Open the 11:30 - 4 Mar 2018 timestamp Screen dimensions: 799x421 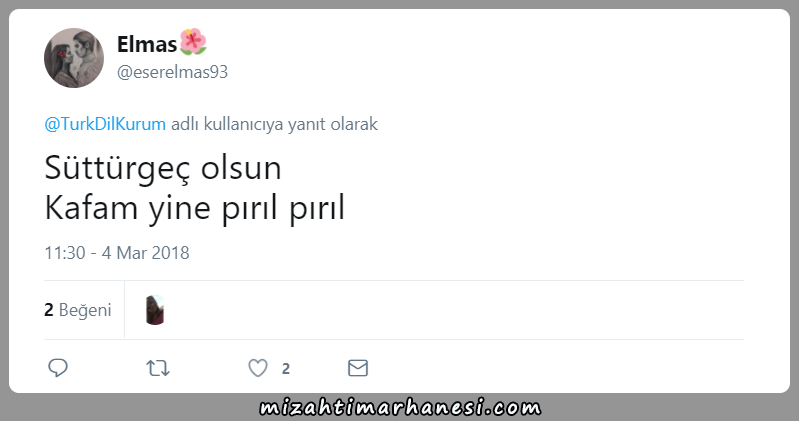[117, 253]
